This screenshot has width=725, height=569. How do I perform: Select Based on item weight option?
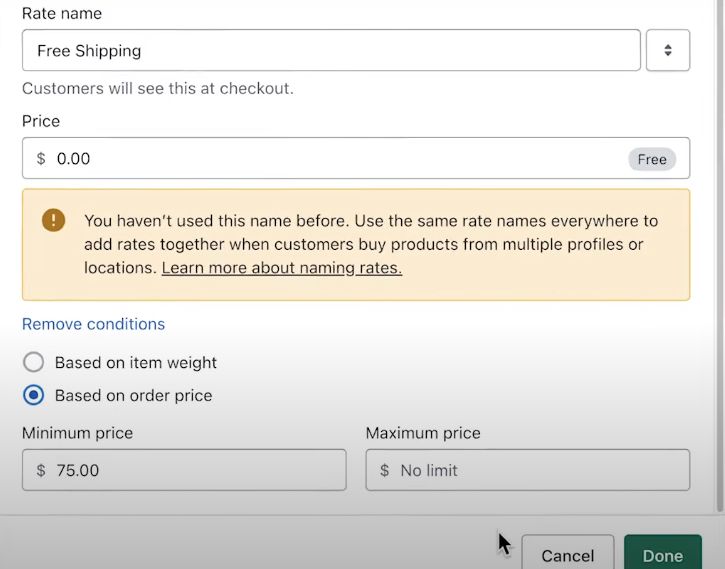pyautogui.click(x=33, y=362)
